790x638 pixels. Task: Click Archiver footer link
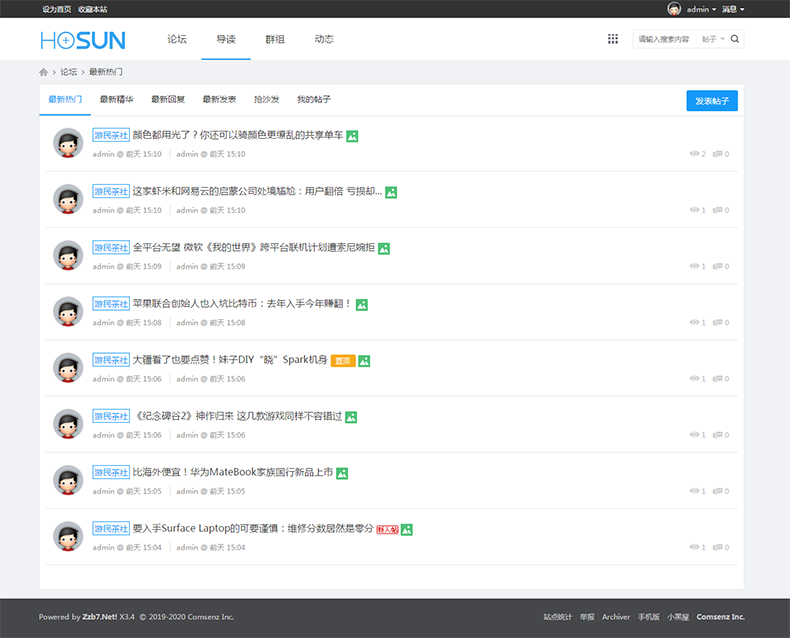coord(616,617)
